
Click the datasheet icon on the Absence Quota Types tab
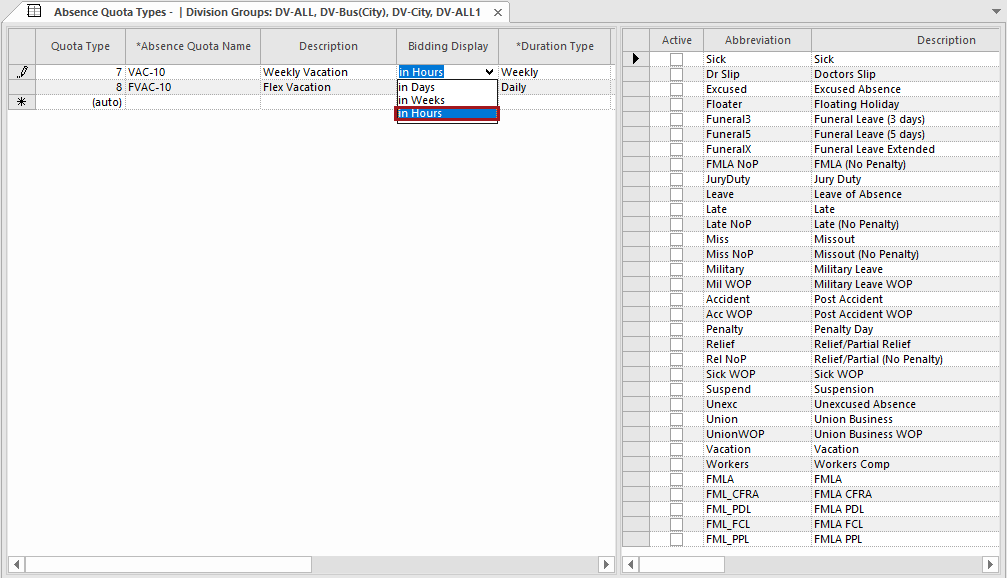coord(35,13)
